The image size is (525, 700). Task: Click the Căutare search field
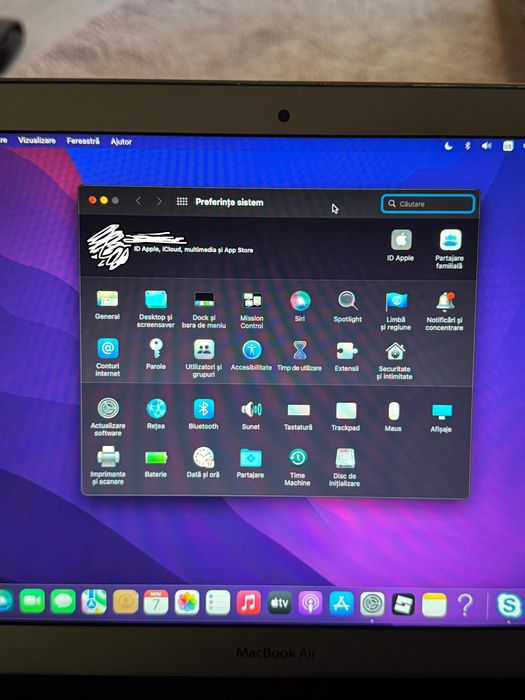coord(428,204)
